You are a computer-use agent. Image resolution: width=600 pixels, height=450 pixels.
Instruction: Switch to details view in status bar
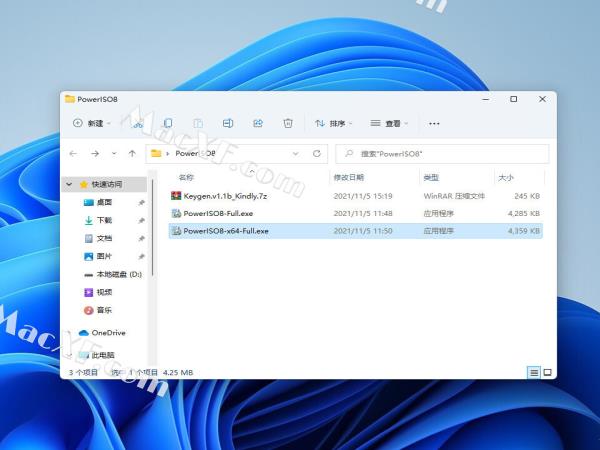[x=534, y=372]
